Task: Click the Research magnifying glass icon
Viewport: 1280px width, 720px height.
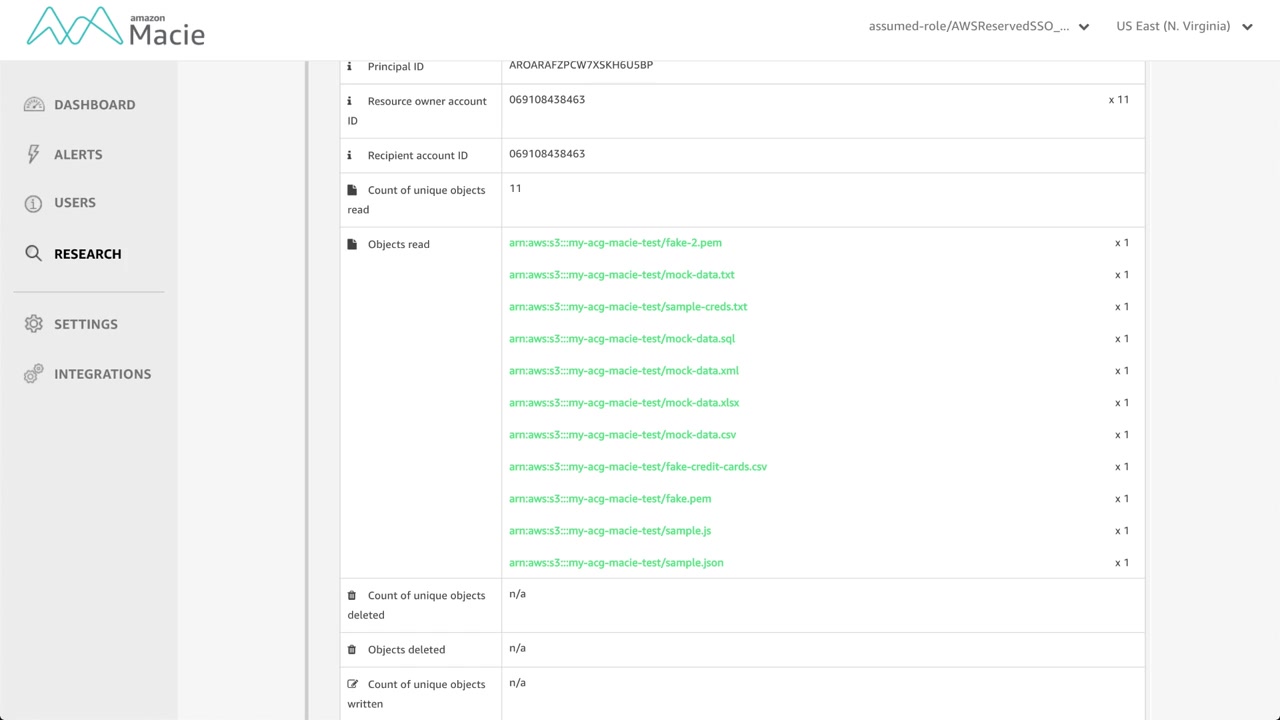Action: coord(34,254)
